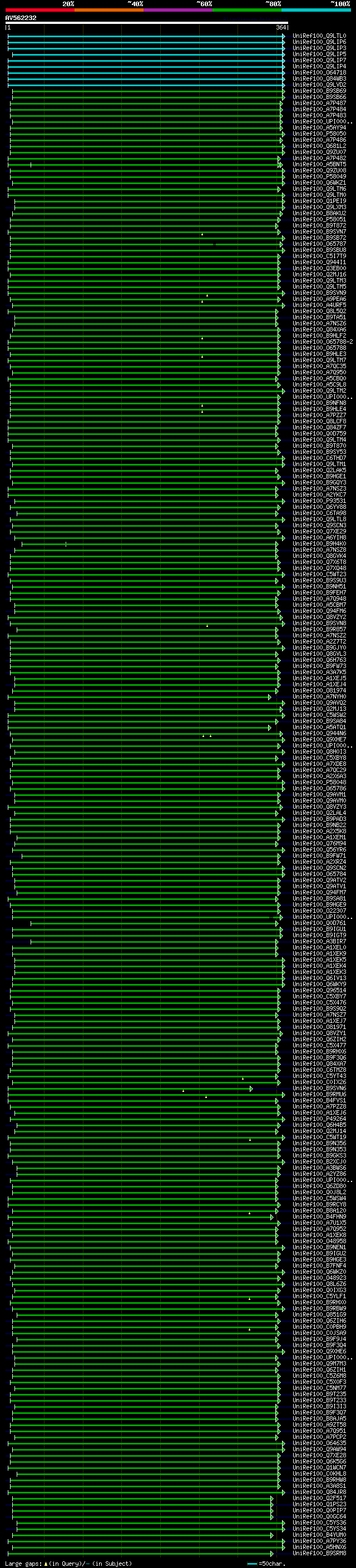This screenshot has height=1568, width=356.
Task: Select the UniRef100_P49264 label
Action: 319,1119
